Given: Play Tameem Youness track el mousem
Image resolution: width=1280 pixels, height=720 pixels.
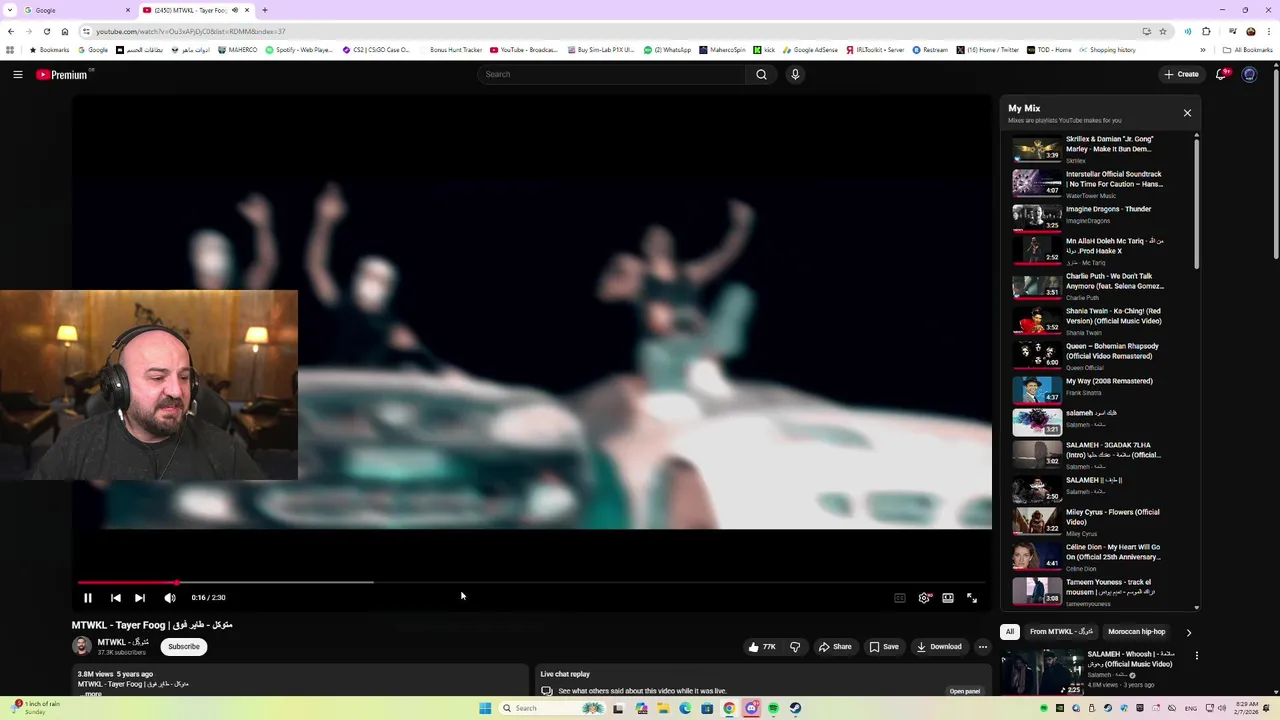Looking at the screenshot, I should tap(1100, 592).
